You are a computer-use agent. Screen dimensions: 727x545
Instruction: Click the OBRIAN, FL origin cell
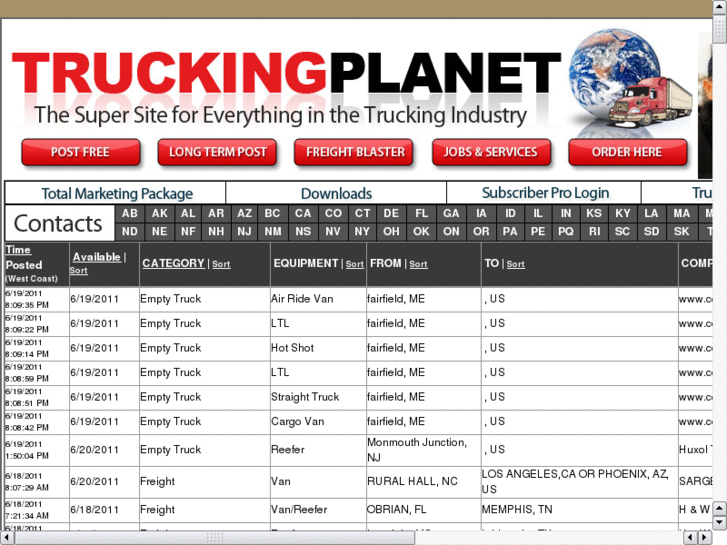click(424, 510)
